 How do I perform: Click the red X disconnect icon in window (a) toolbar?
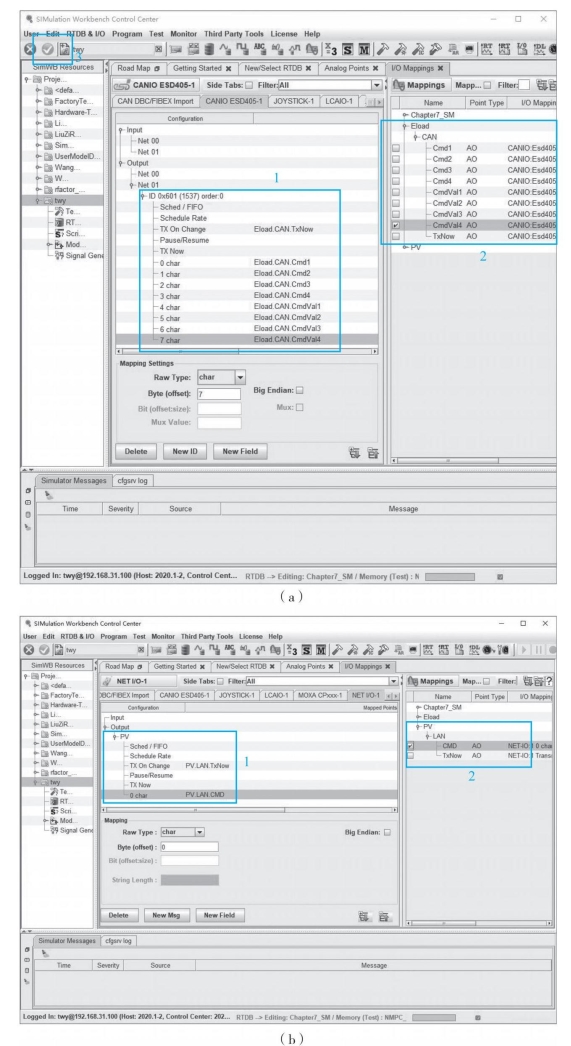coord(30,49)
